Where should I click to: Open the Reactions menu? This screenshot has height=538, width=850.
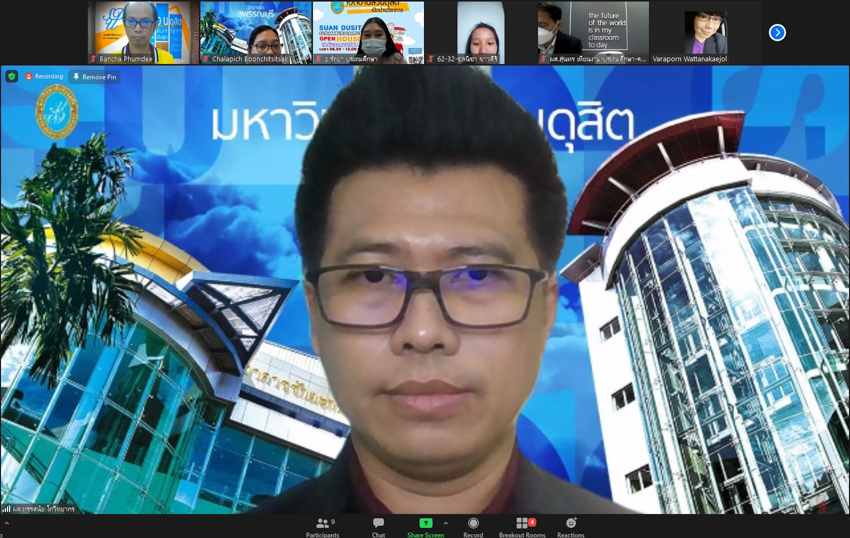571,527
